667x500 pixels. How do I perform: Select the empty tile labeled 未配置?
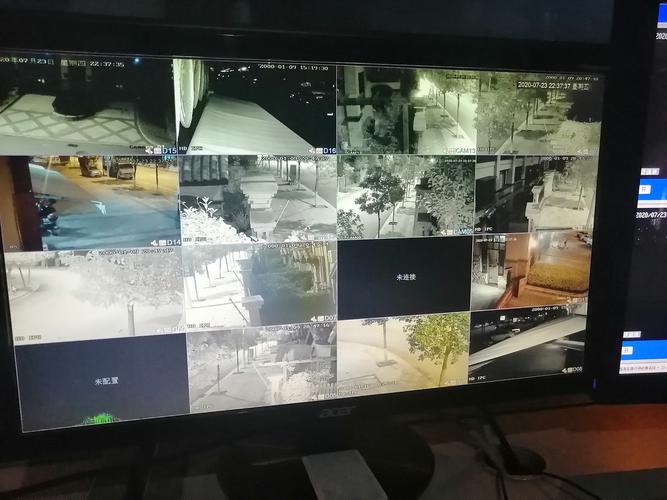pyautogui.click(x=101, y=382)
